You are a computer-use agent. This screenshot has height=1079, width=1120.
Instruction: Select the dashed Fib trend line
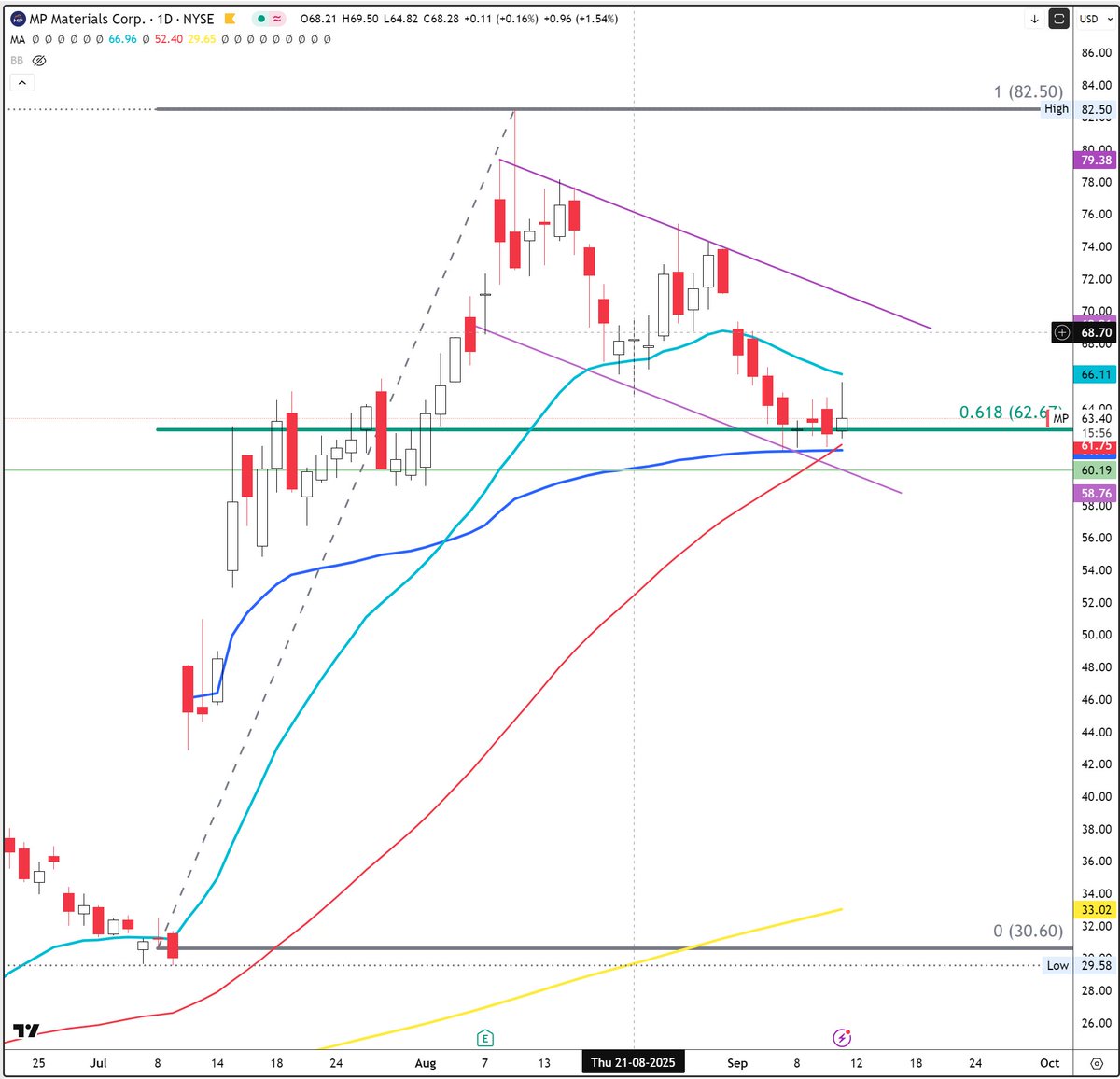[336, 528]
